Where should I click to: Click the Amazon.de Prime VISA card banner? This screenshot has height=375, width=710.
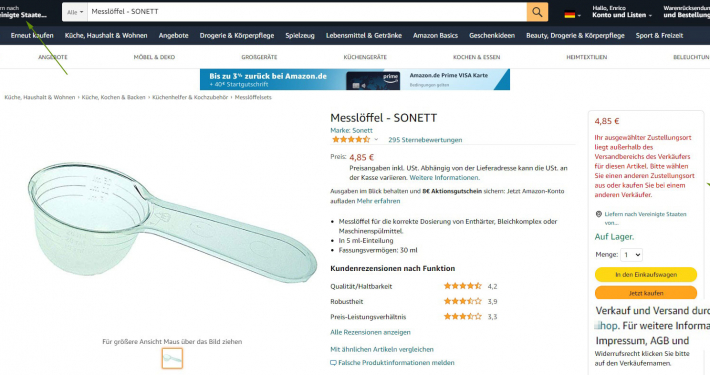point(355,79)
